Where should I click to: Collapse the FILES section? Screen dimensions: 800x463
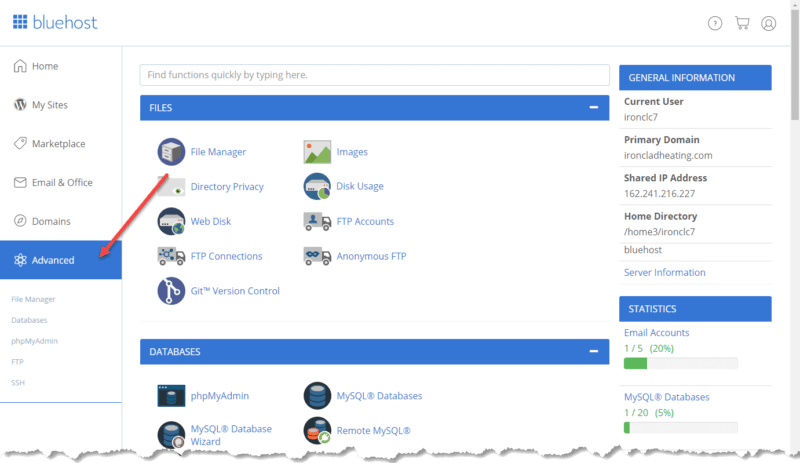(x=593, y=107)
